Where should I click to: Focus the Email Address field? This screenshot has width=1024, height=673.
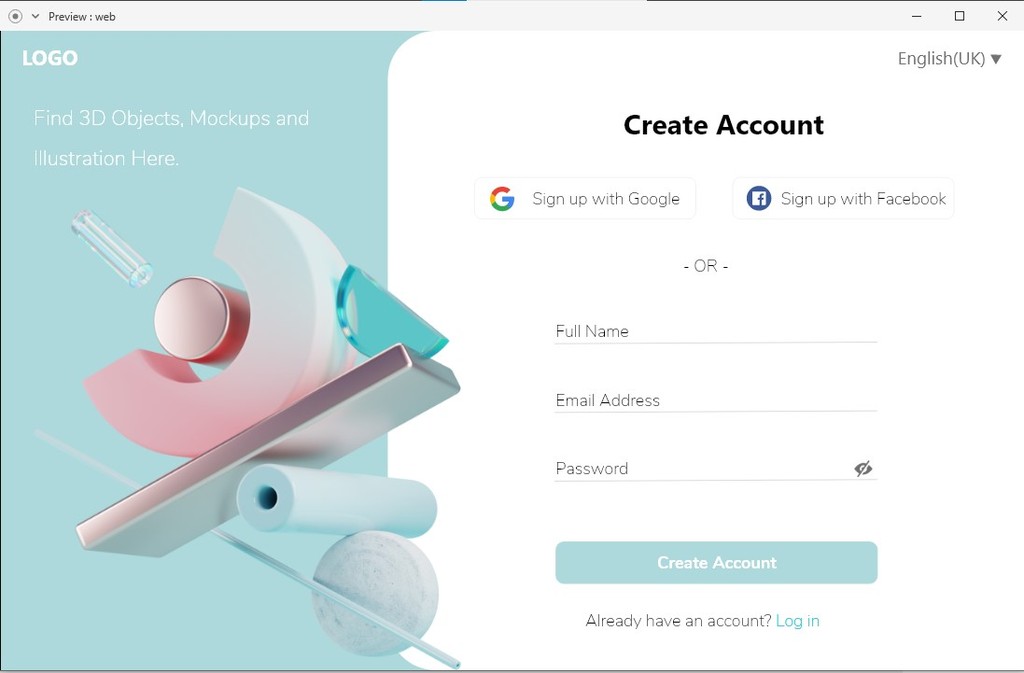click(716, 400)
